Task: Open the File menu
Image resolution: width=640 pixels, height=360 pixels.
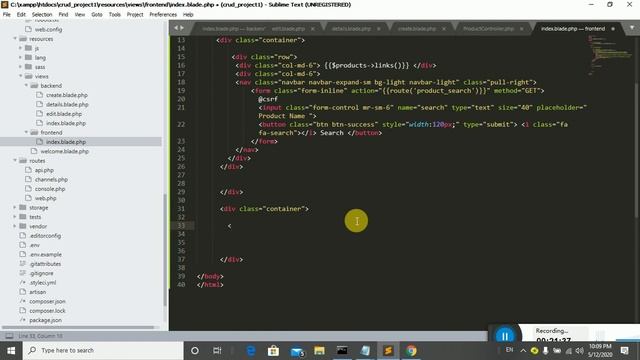Action: 7,14
